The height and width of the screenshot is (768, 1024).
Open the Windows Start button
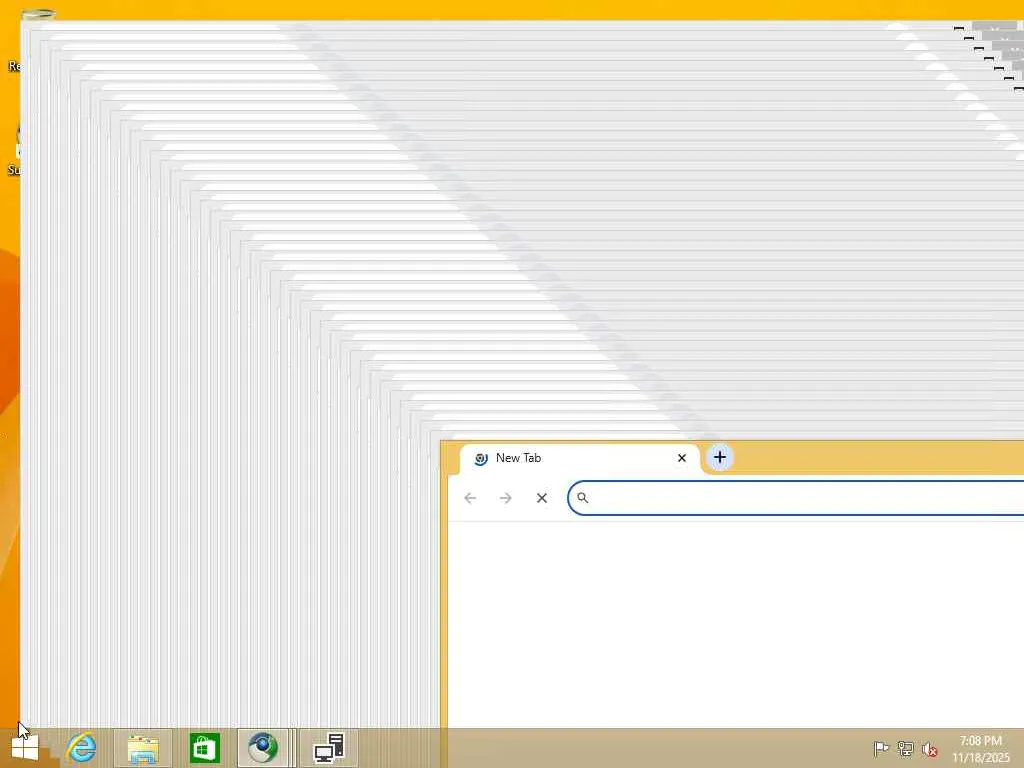[x=25, y=748]
